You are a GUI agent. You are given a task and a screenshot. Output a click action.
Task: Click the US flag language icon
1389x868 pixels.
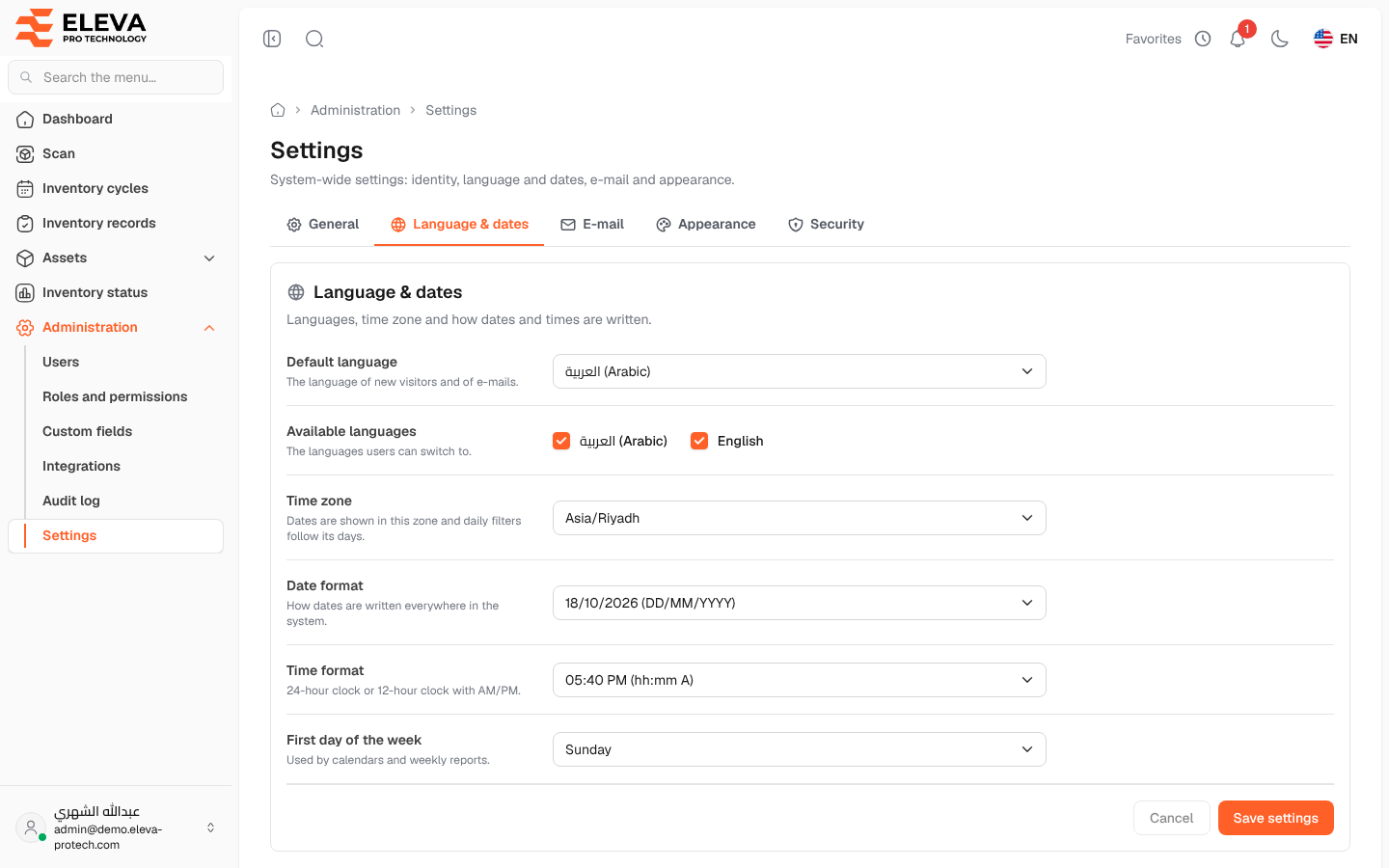click(1323, 39)
